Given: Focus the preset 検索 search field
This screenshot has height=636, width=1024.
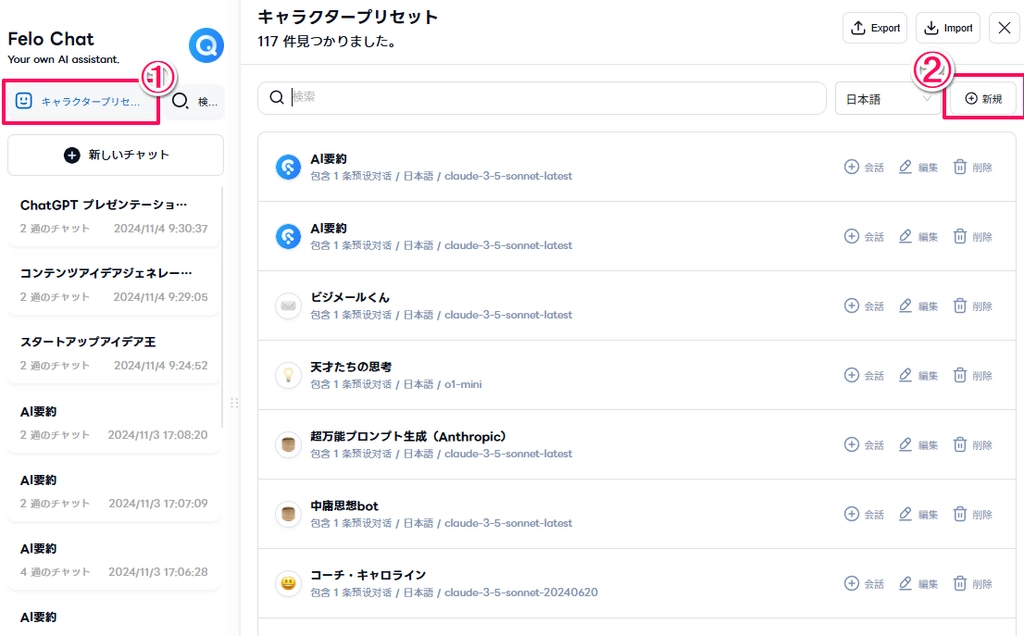Looking at the screenshot, I should (x=542, y=97).
